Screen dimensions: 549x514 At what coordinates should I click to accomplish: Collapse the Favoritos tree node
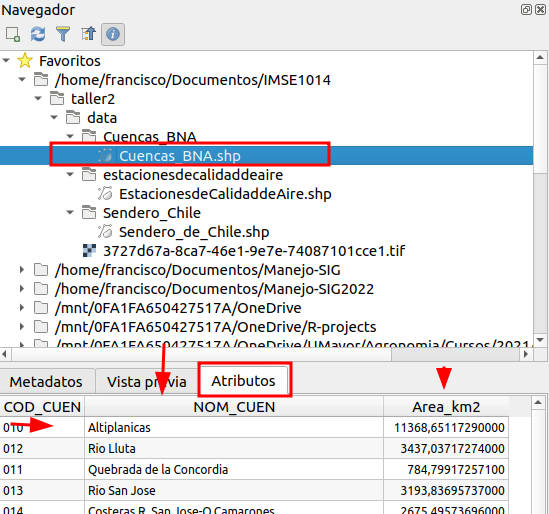tap(6, 61)
